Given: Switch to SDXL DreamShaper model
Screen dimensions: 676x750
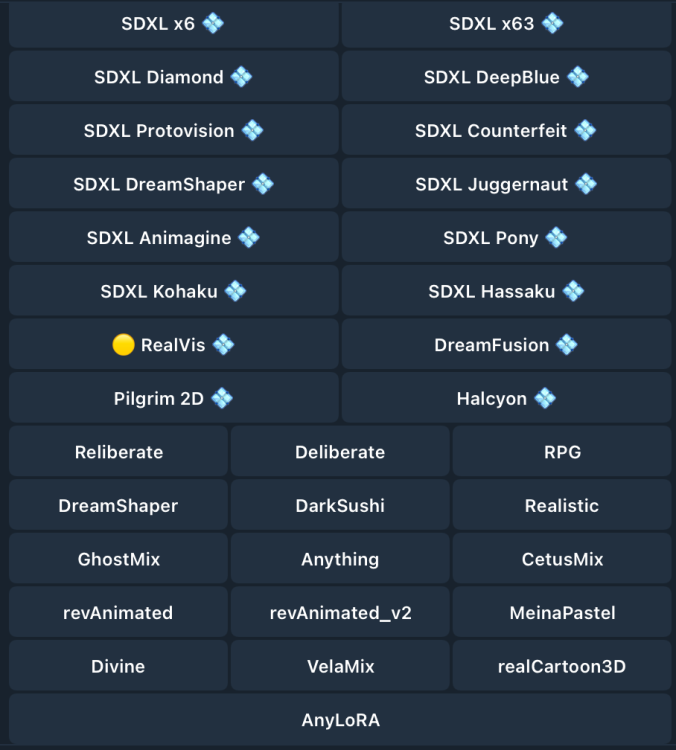Looking at the screenshot, I should point(173,185).
